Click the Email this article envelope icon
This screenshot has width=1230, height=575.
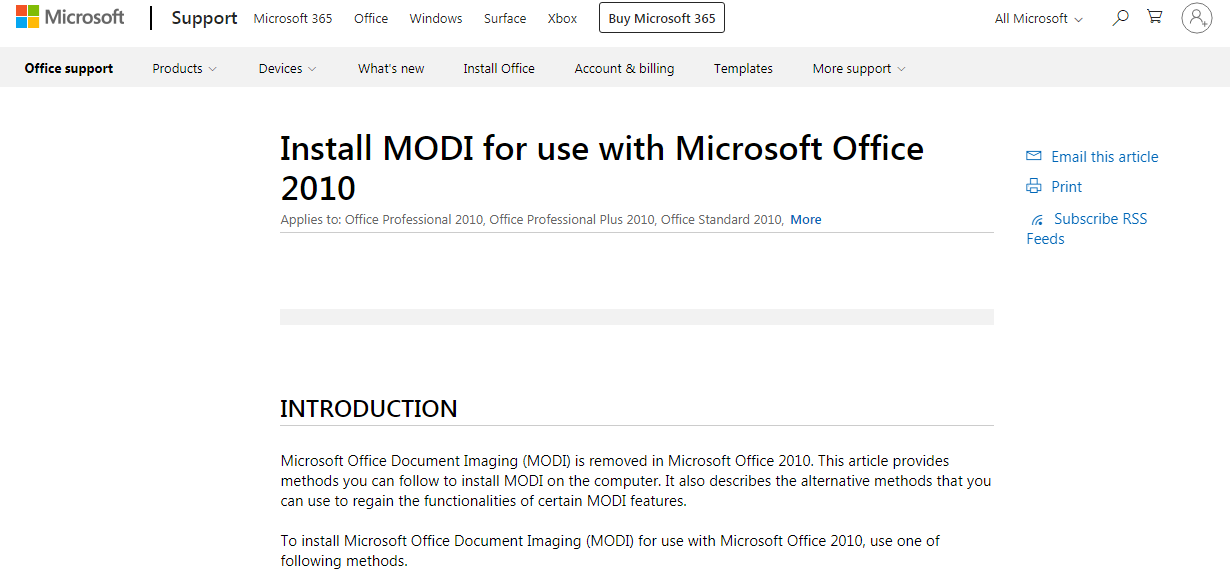click(x=1034, y=156)
